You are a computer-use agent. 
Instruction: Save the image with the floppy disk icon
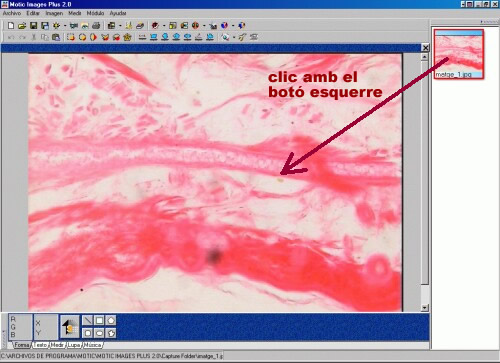click(33, 25)
